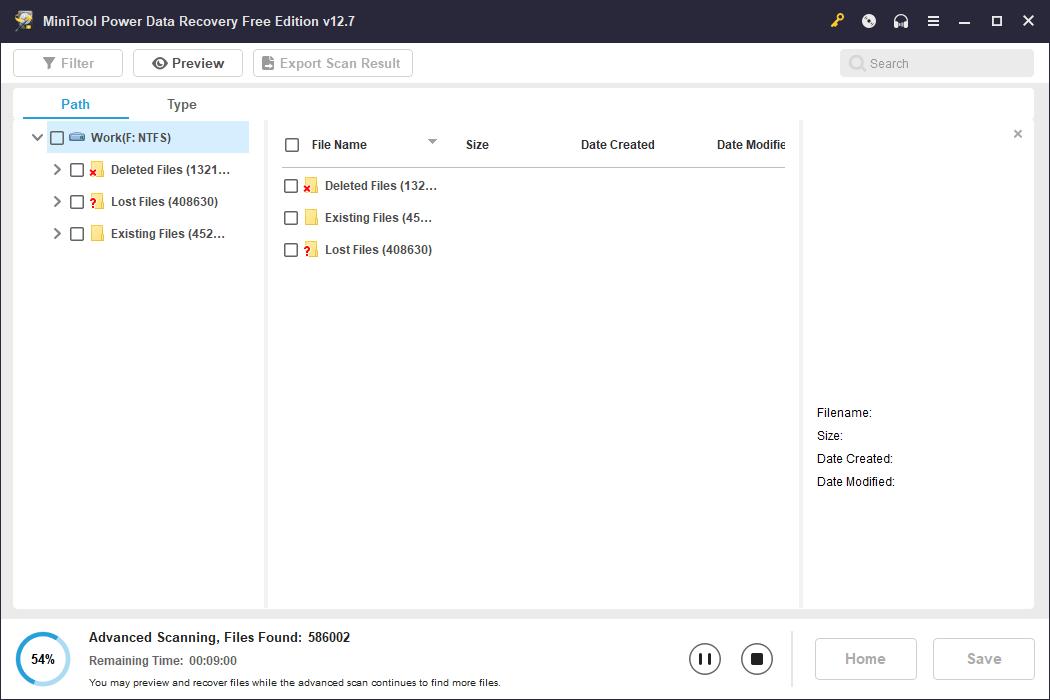This screenshot has height=700, width=1050.
Task: Open the bootable media disc icon
Action: coord(869,21)
